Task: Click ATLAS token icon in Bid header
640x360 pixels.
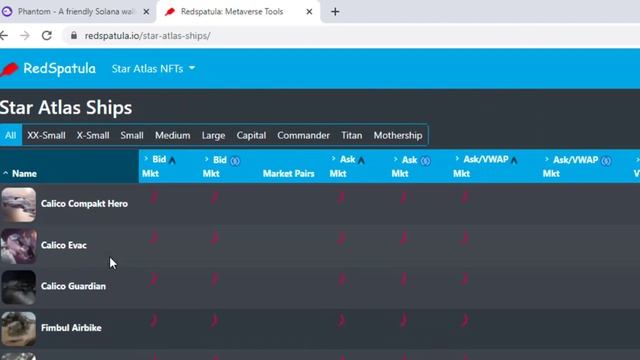Action: [x=172, y=160]
